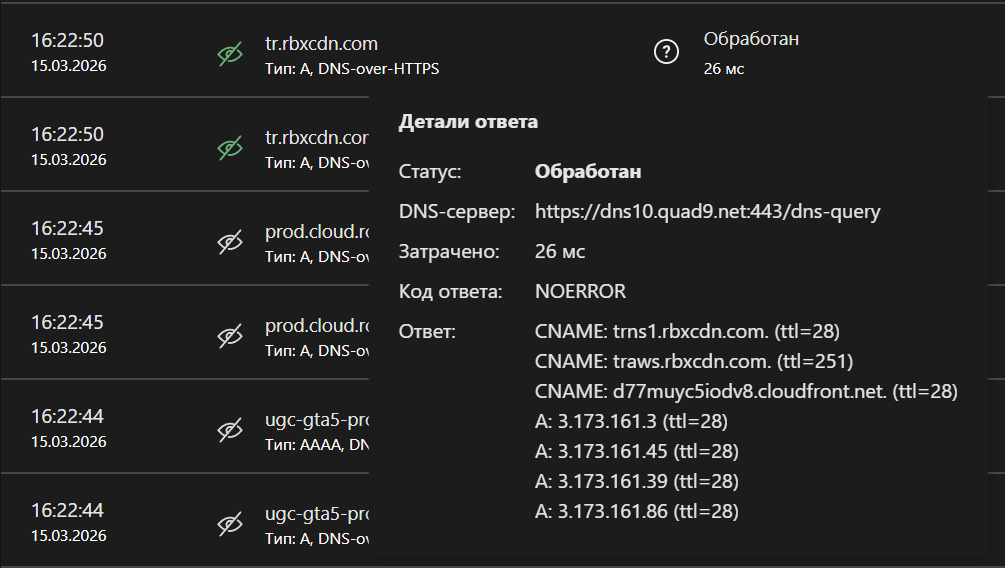Click the CNAME trns1.rbxcdn.com answer line

pos(686,331)
